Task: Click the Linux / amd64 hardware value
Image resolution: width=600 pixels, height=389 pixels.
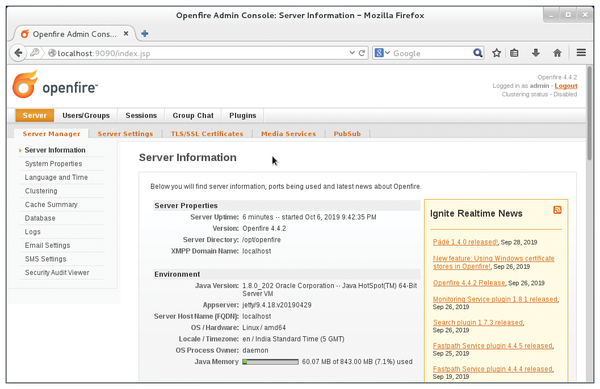Action: (x=264, y=327)
